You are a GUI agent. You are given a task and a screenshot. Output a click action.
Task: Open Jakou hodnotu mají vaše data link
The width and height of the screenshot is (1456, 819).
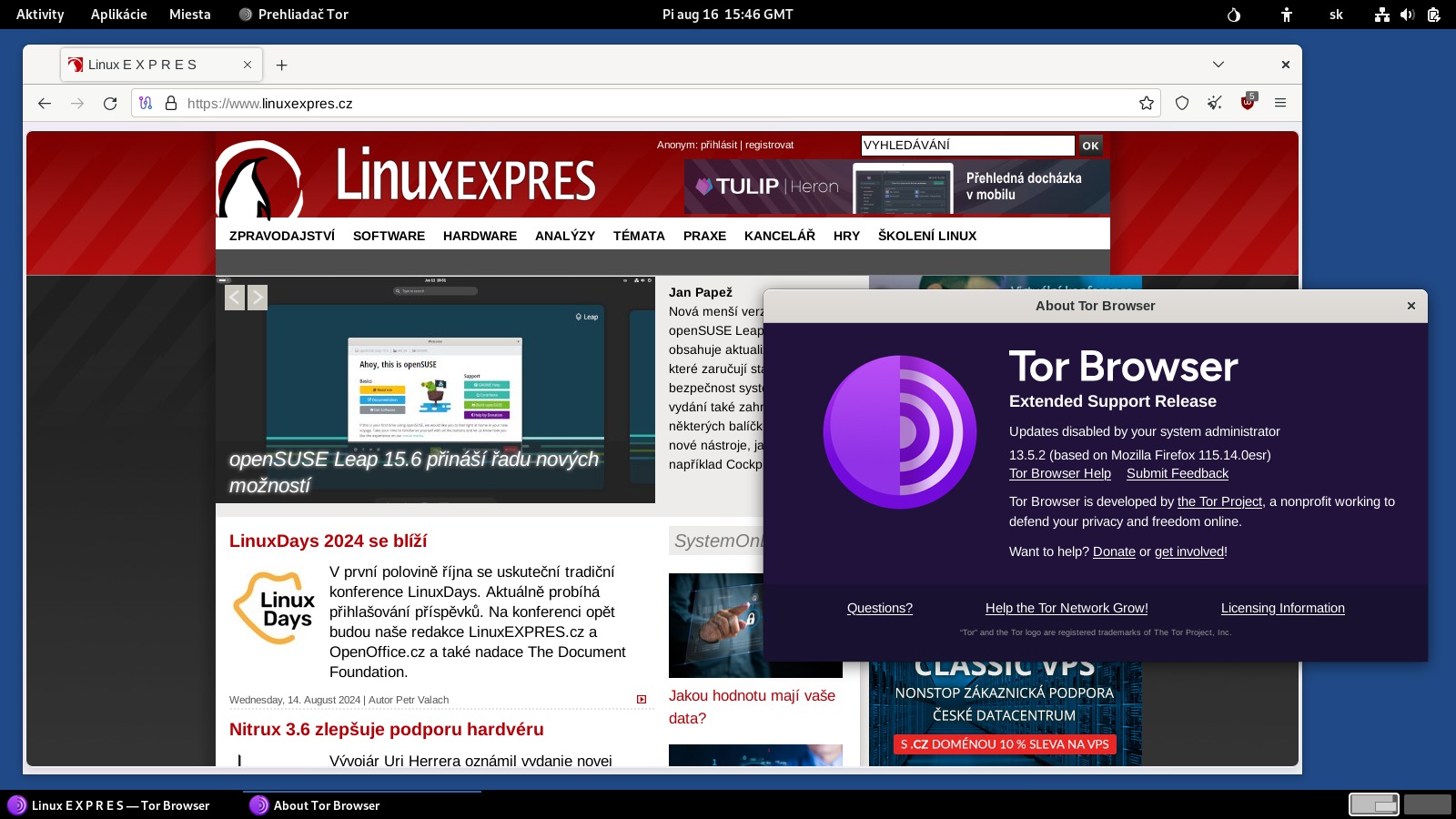coord(752,707)
